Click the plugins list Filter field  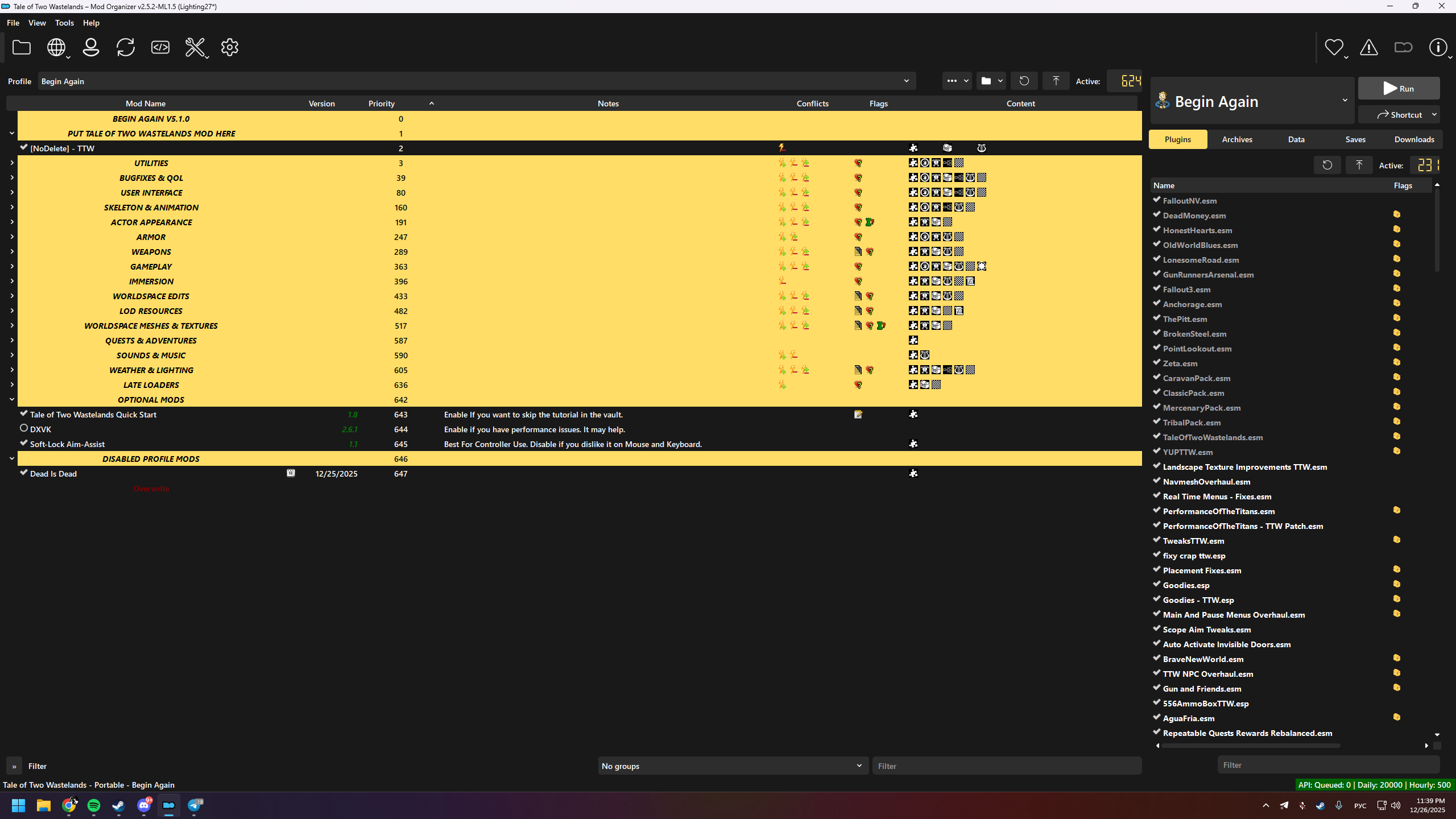click(1328, 765)
